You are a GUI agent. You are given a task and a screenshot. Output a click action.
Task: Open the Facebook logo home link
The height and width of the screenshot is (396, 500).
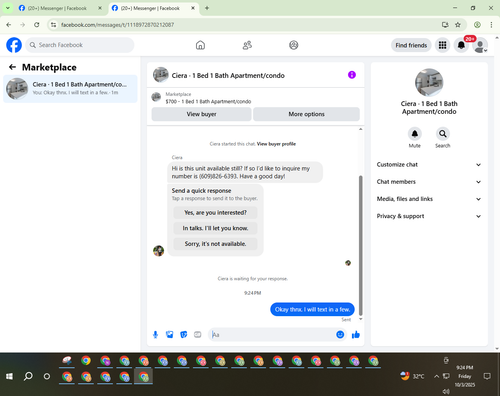[x=14, y=45]
